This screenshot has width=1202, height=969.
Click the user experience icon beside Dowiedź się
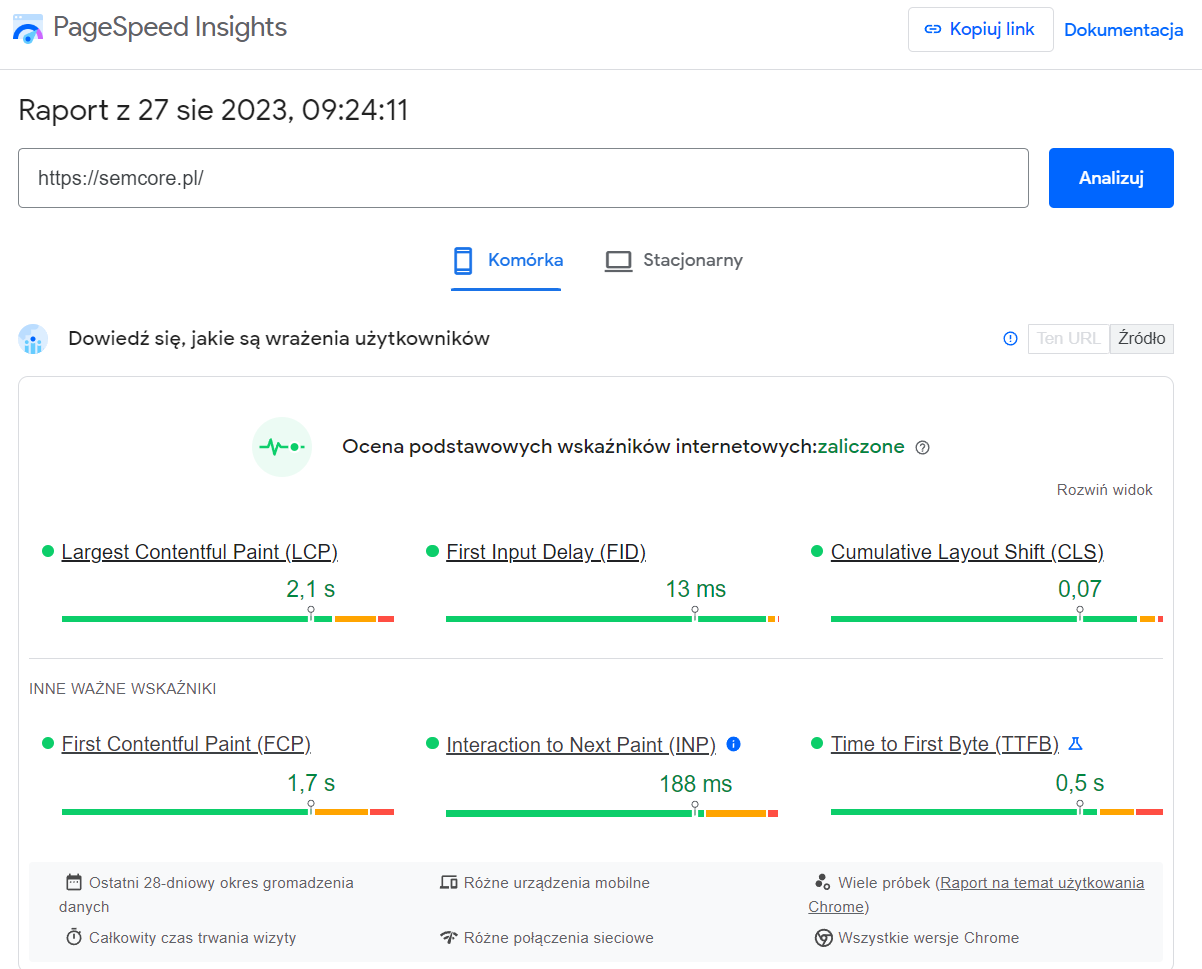tap(34, 339)
